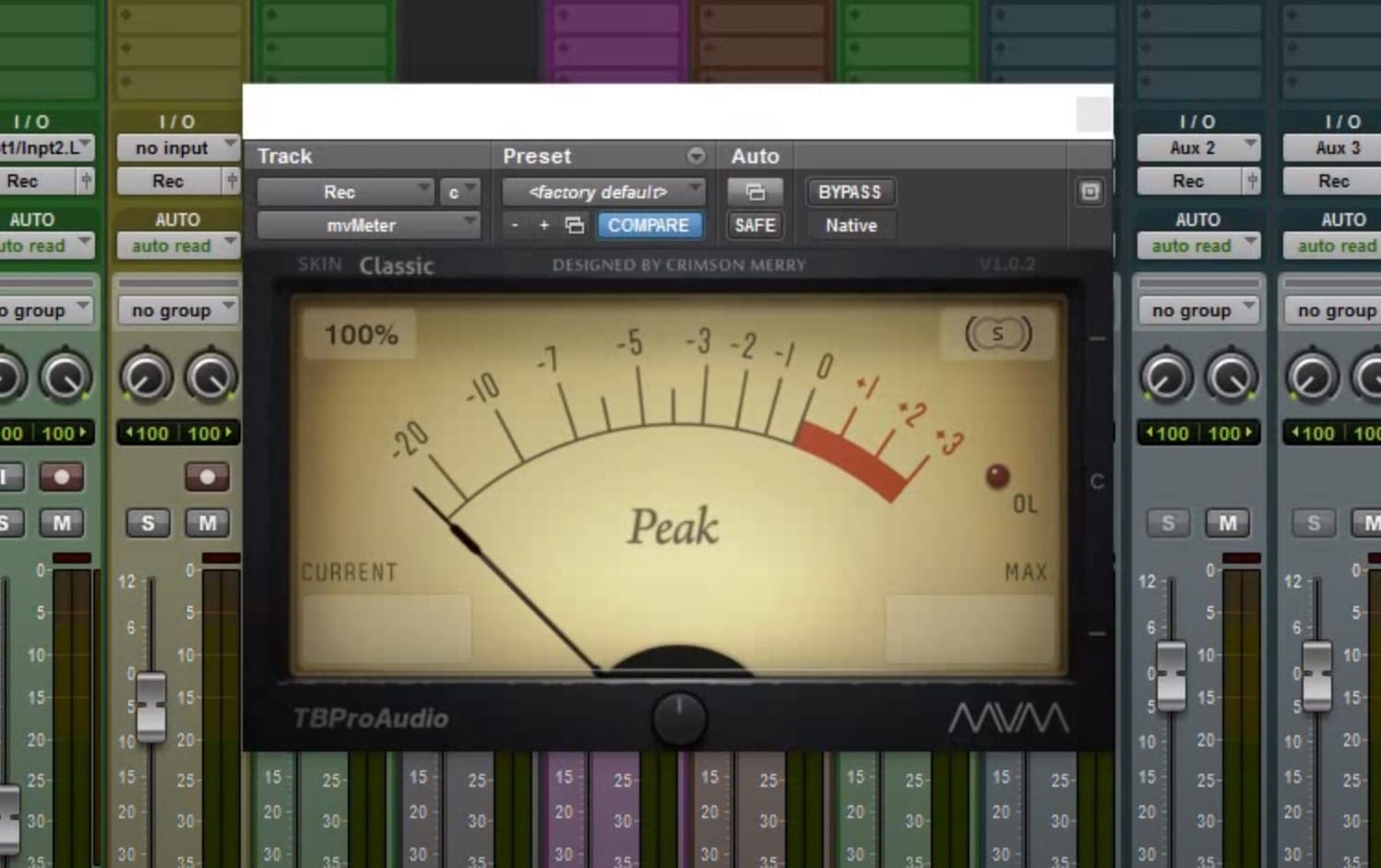Open 'auto read' menu on no input channel

click(178, 245)
